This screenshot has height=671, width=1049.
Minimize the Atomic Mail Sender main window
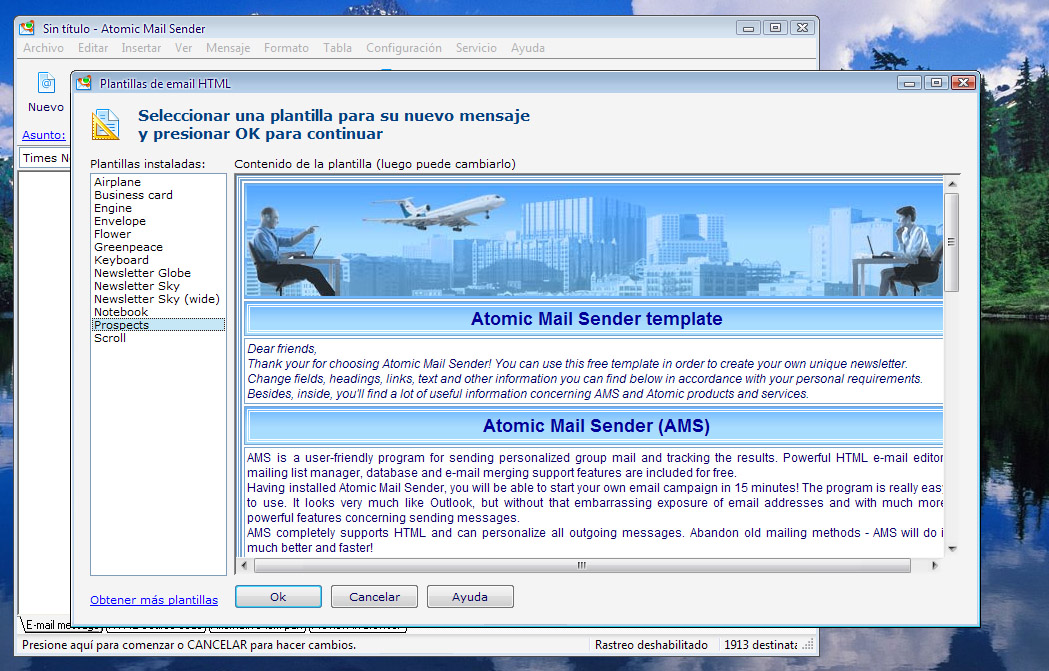[x=749, y=28]
